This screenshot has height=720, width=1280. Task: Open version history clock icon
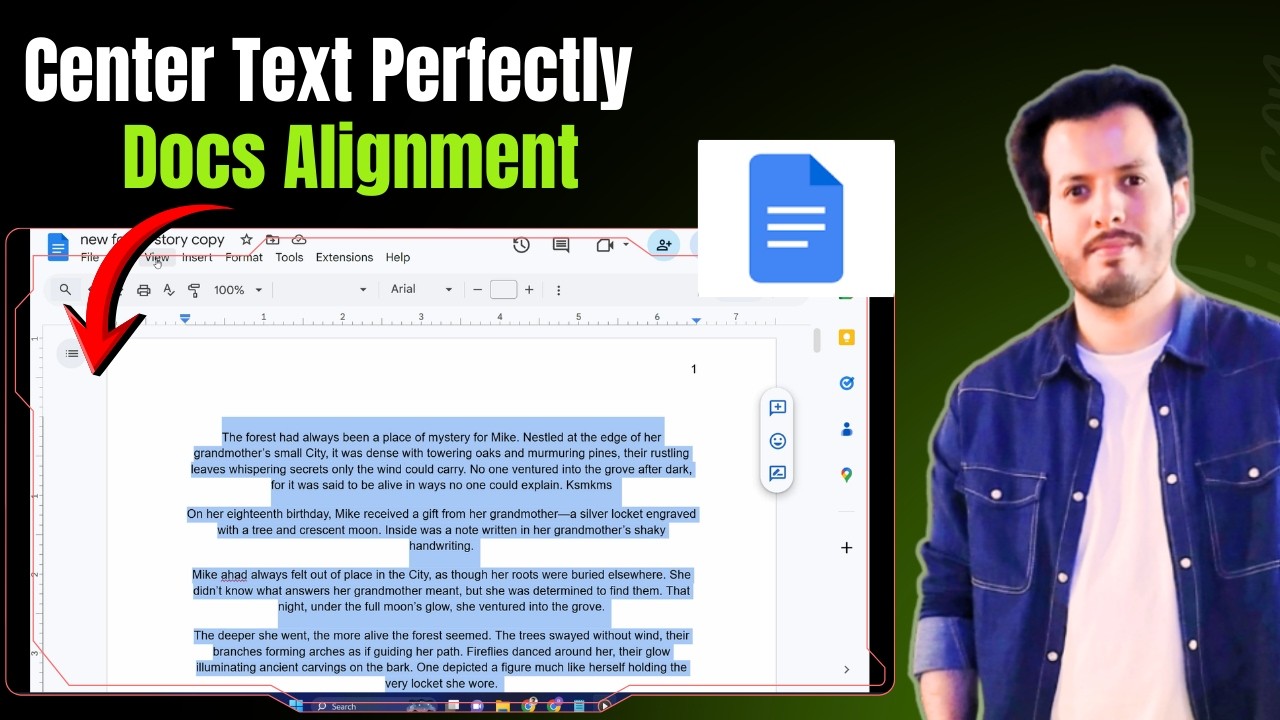521,245
